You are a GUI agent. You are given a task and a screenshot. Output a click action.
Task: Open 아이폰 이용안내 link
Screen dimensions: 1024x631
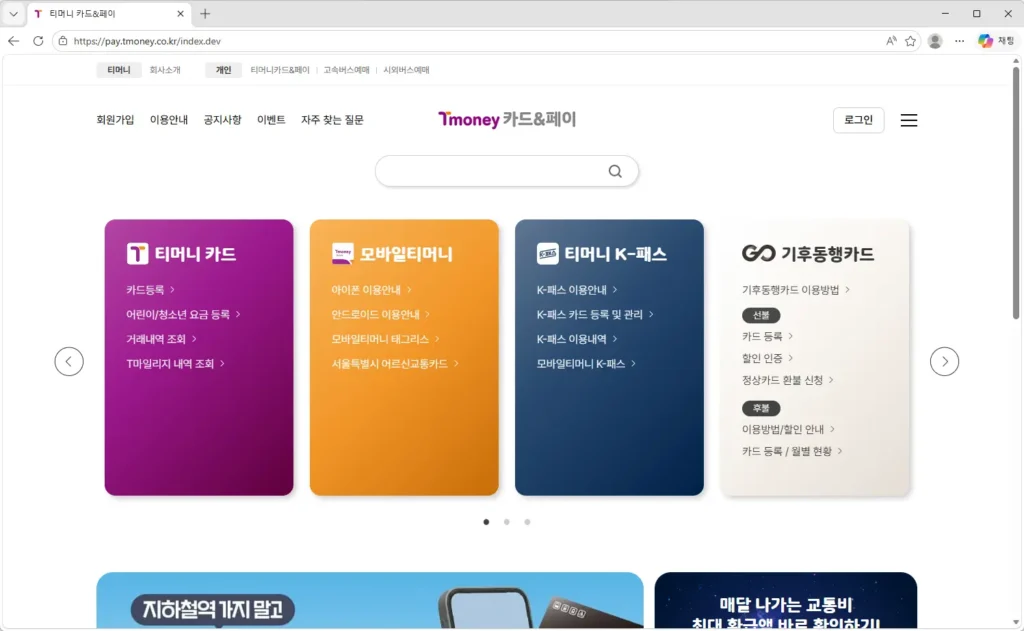(371, 289)
